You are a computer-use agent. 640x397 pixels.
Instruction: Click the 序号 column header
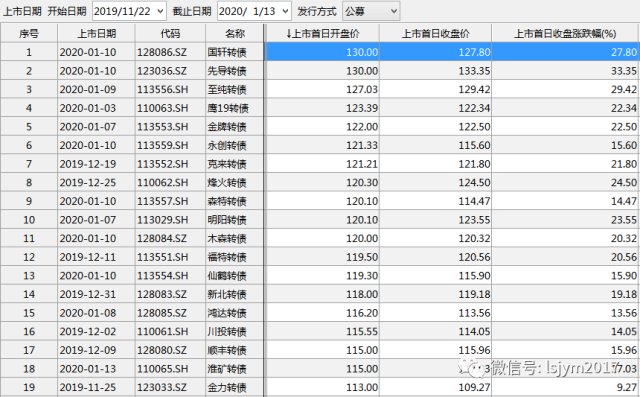pyautogui.click(x=29, y=33)
